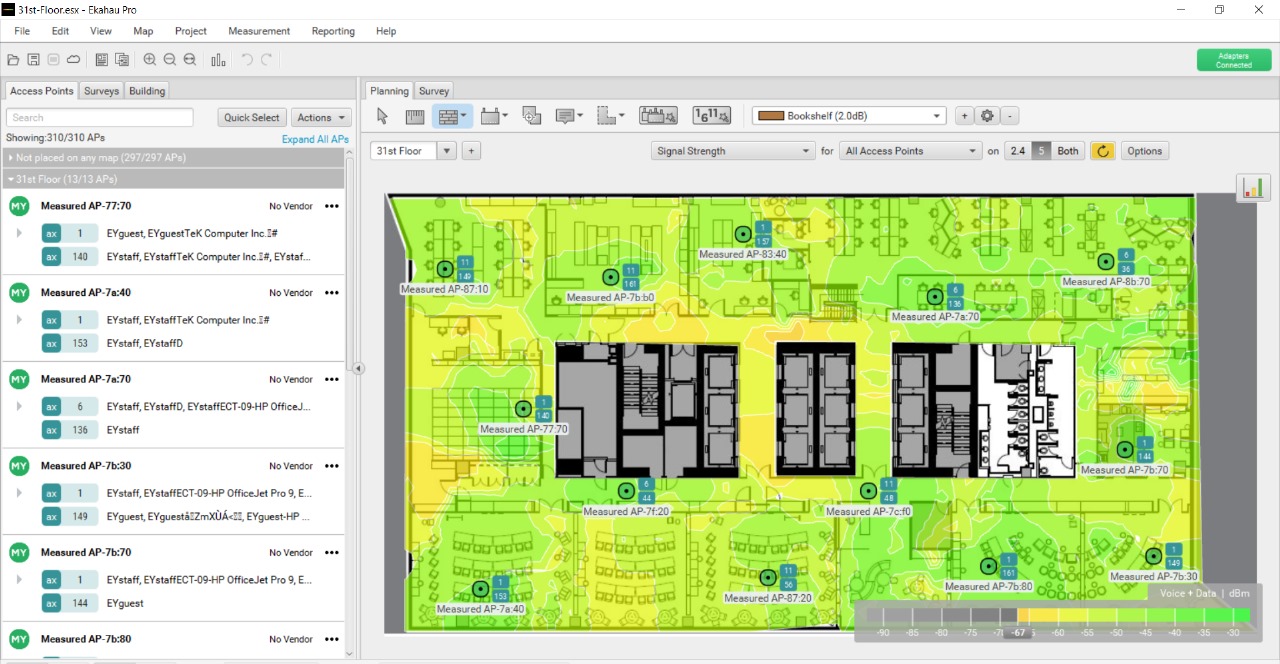This screenshot has width=1280, height=664.
Task: Open the Project menu
Action: (x=191, y=31)
